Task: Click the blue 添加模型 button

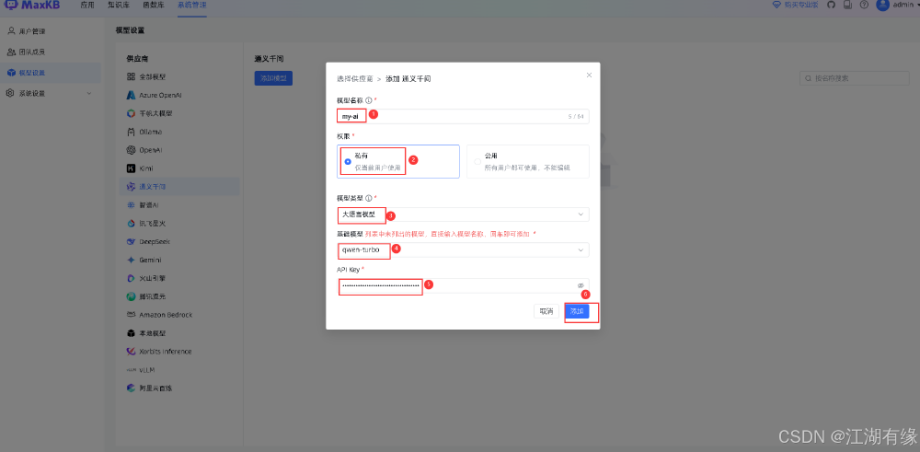Action: point(273,78)
